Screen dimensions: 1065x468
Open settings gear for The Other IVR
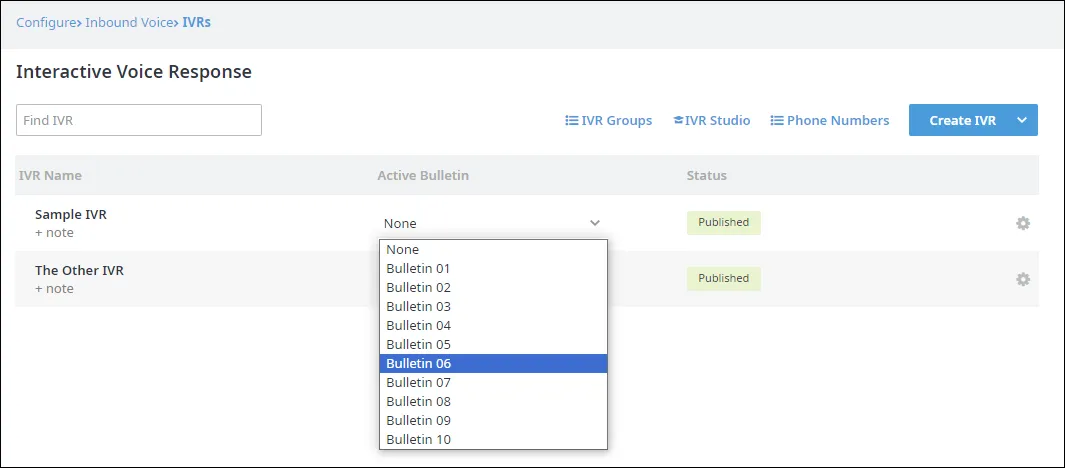1023,279
